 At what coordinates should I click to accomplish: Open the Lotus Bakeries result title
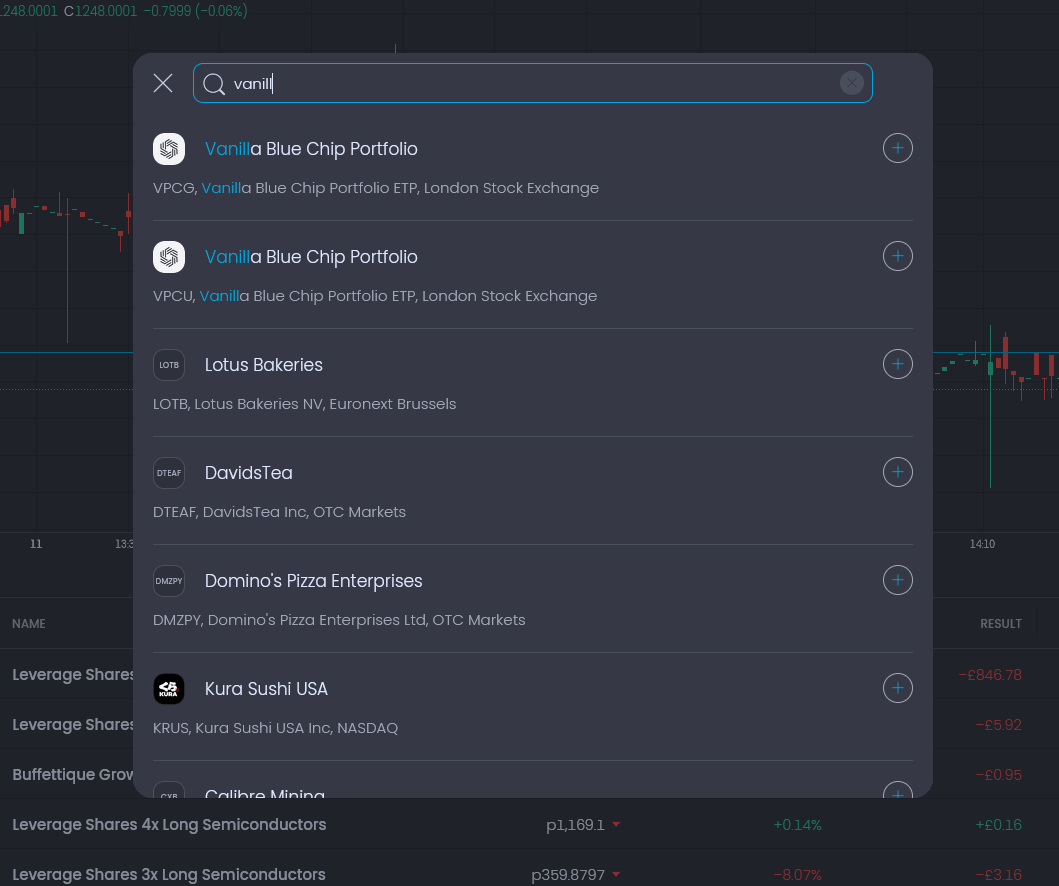(x=263, y=365)
